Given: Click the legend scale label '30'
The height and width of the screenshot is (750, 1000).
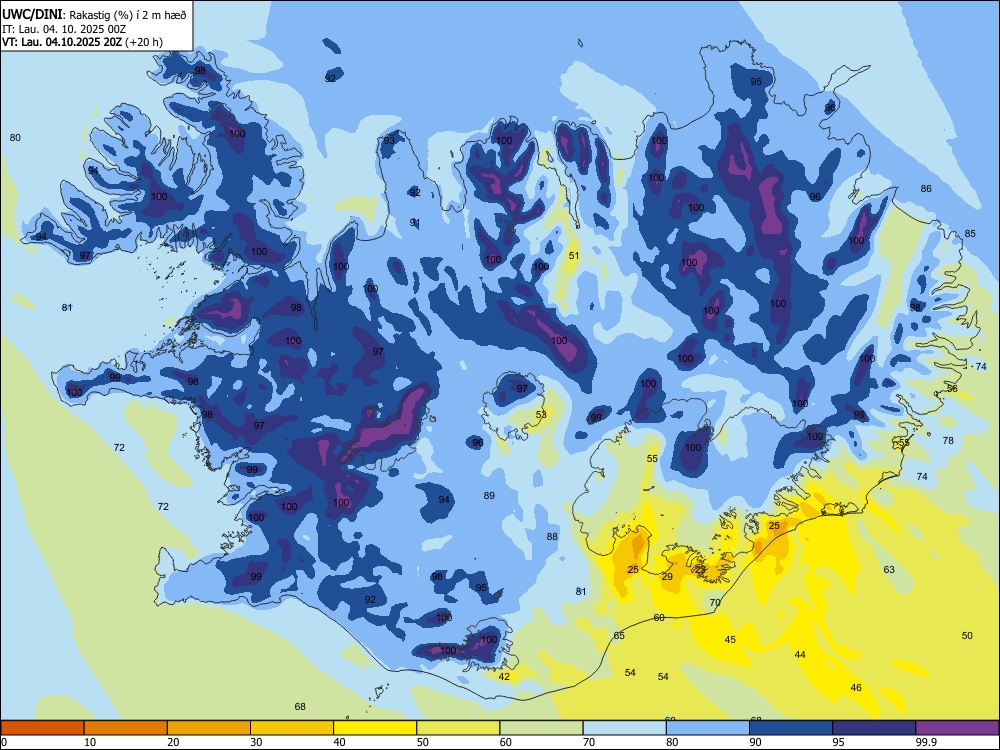Looking at the screenshot, I should pos(256,742).
